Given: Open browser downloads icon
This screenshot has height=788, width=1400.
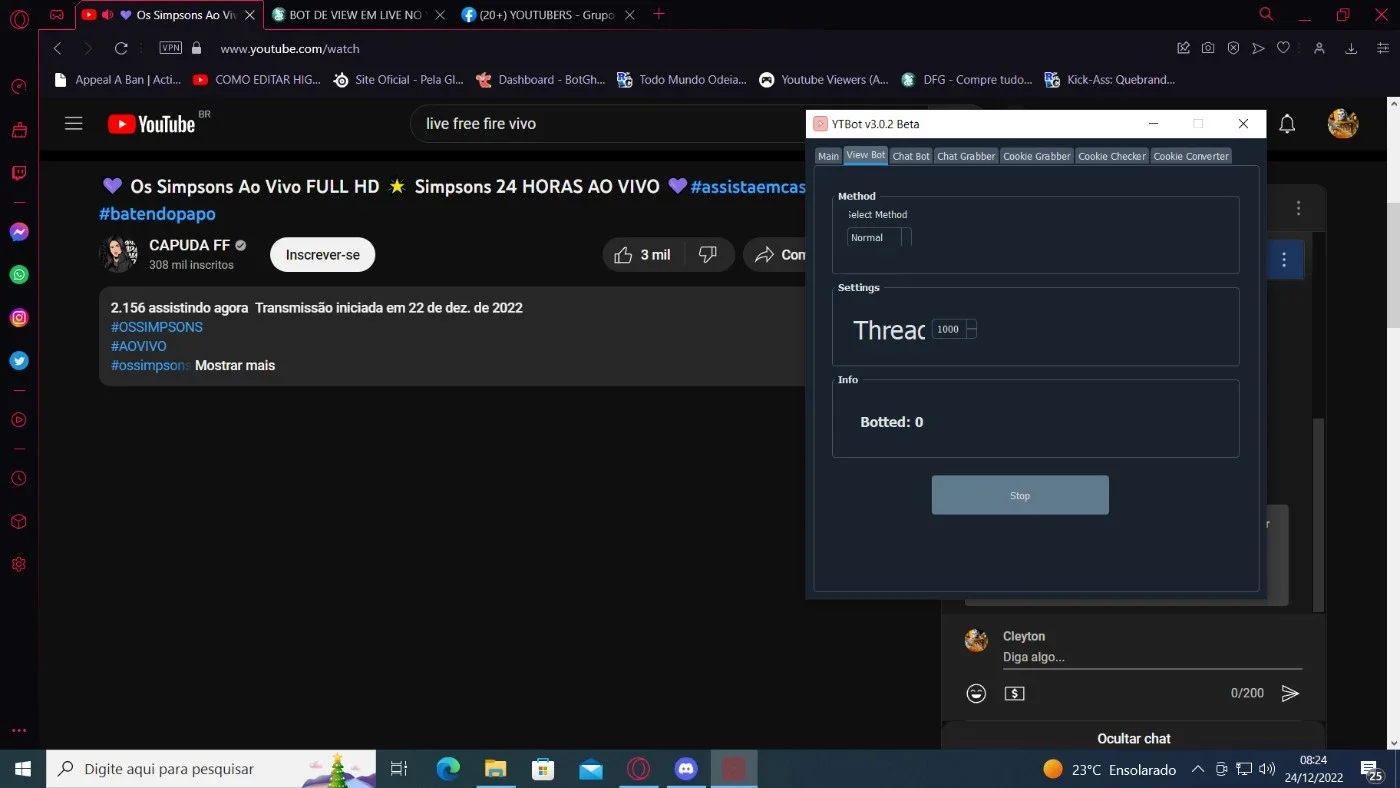Looking at the screenshot, I should click(x=1351, y=48).
